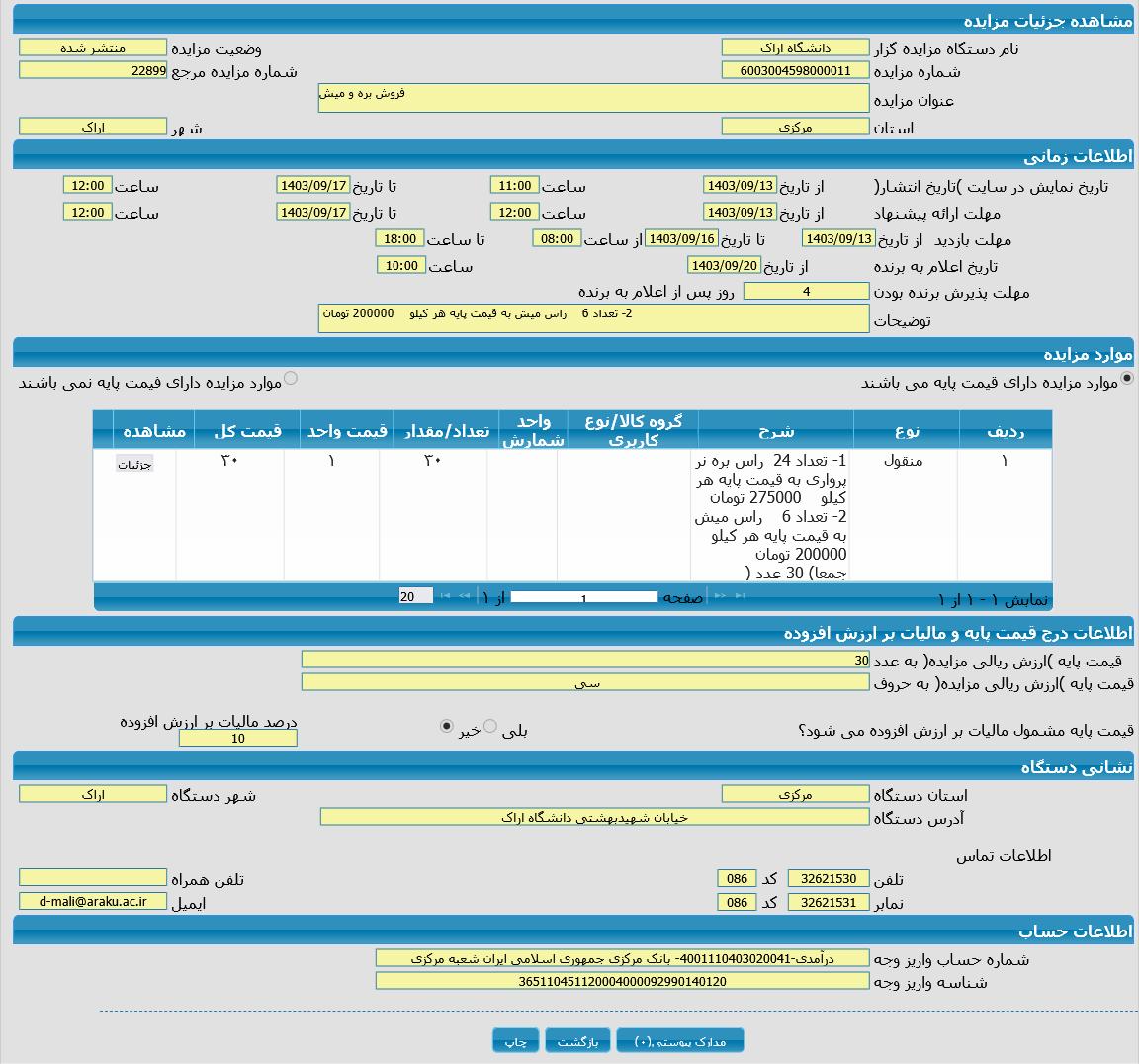Click the right-pointing double-arrow pager icon
Image resolution: width=1139 pixels, height=1064 pixels.
click(x=720, y=596)
